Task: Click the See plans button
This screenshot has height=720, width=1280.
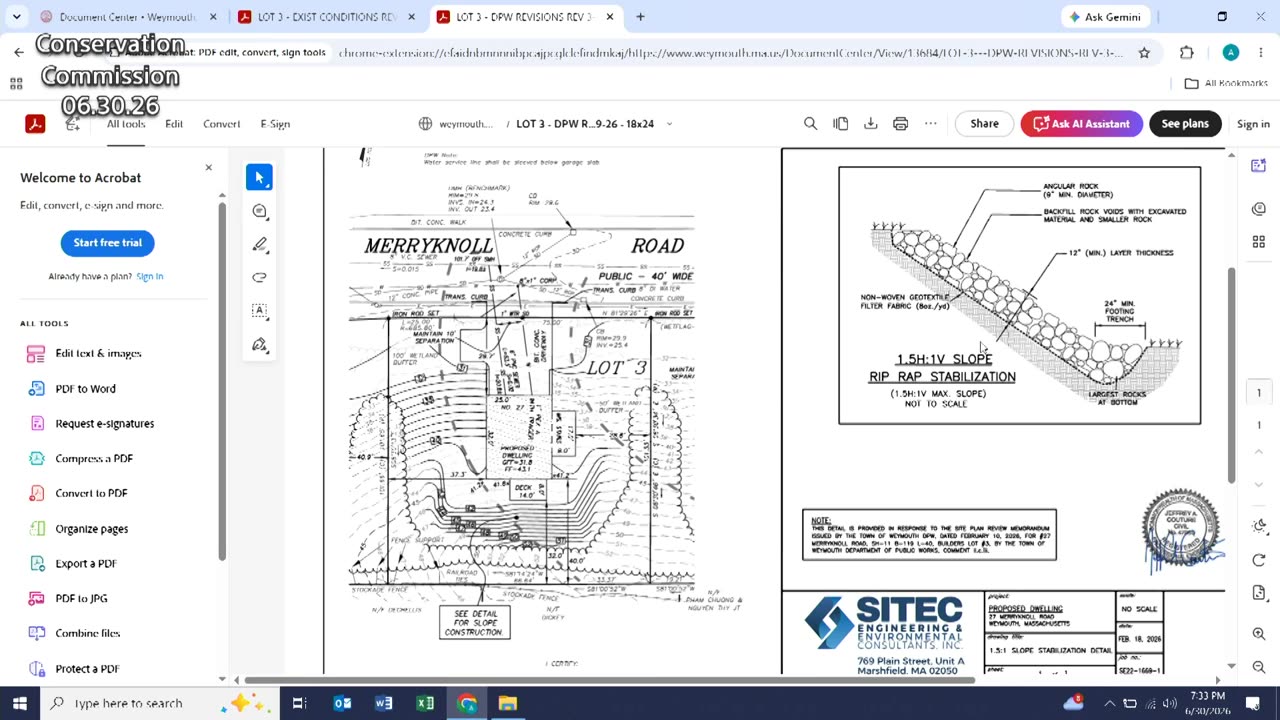Action: [1185, 124]
